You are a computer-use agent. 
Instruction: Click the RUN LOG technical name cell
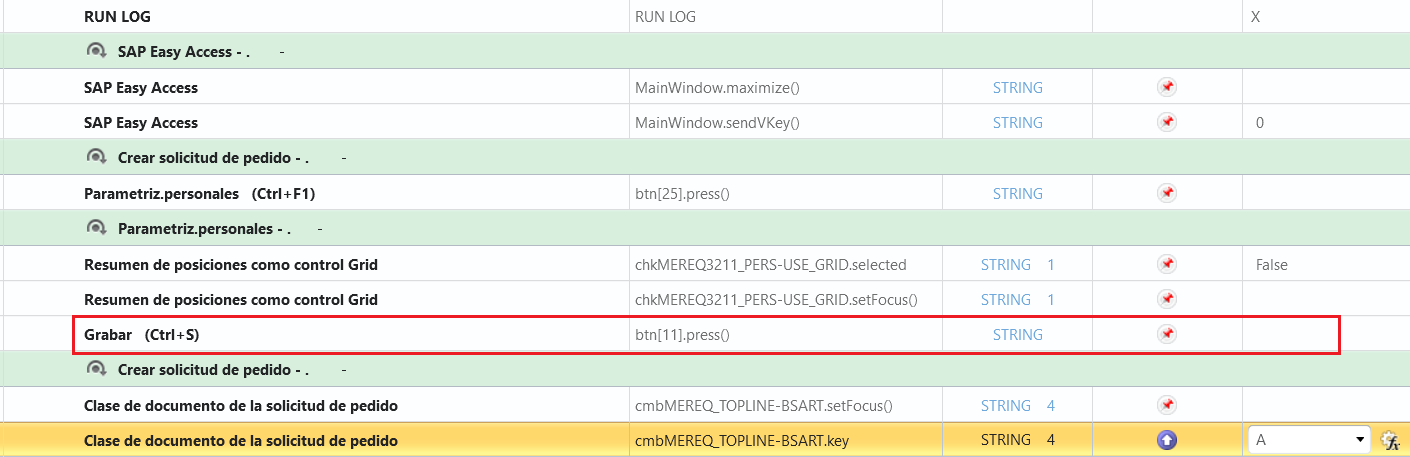(666, 17)
